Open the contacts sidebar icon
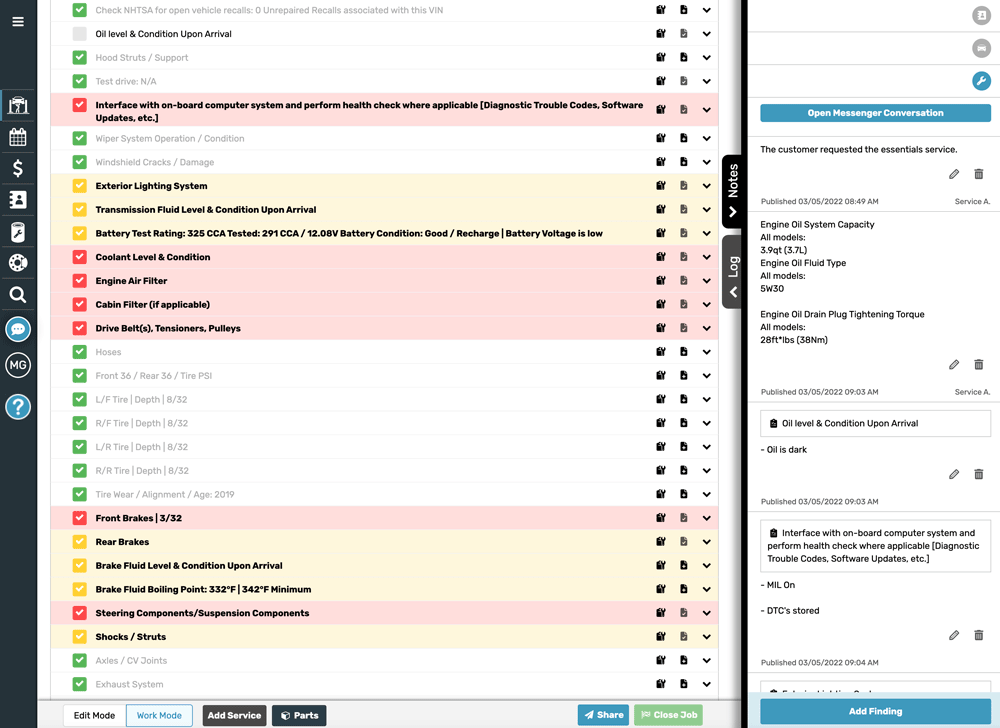 tap(18, 200)
